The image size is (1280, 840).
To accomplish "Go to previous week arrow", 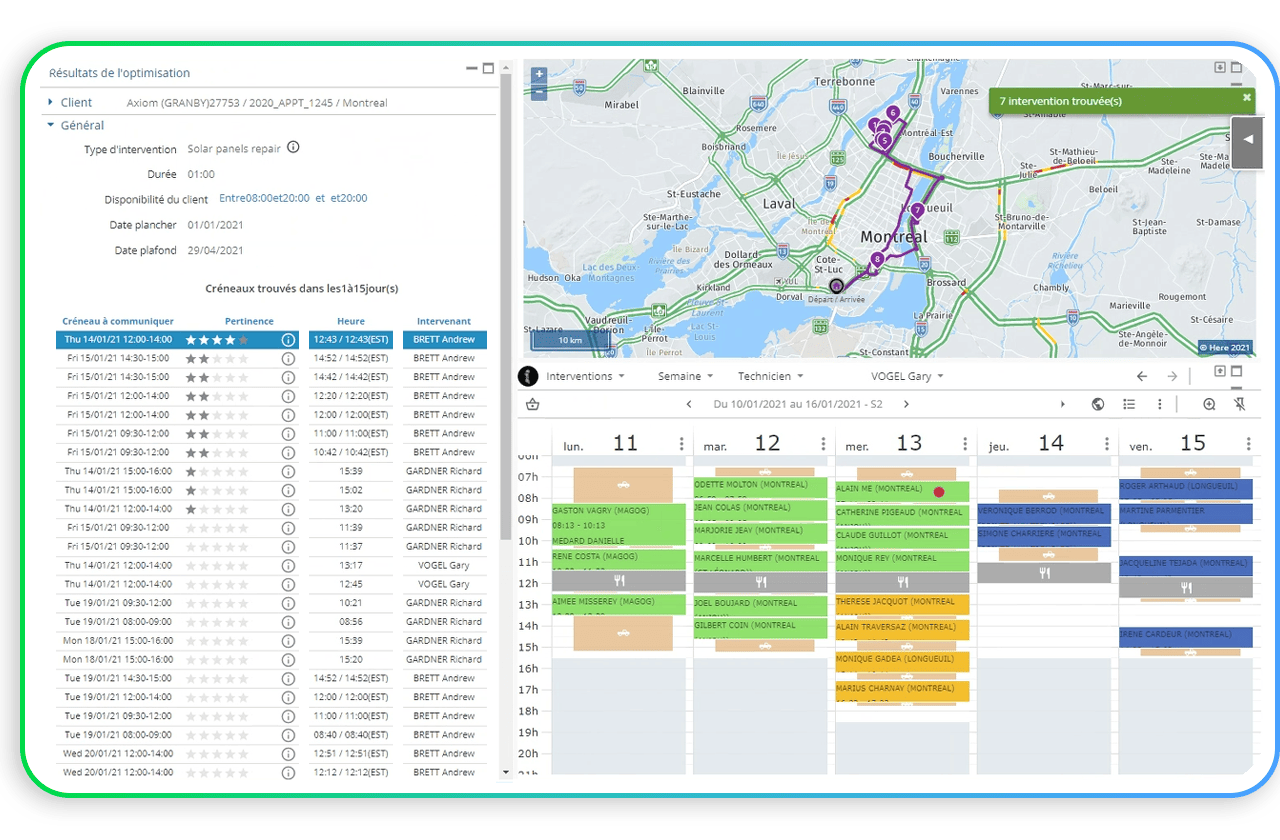I will pos(689,404).
